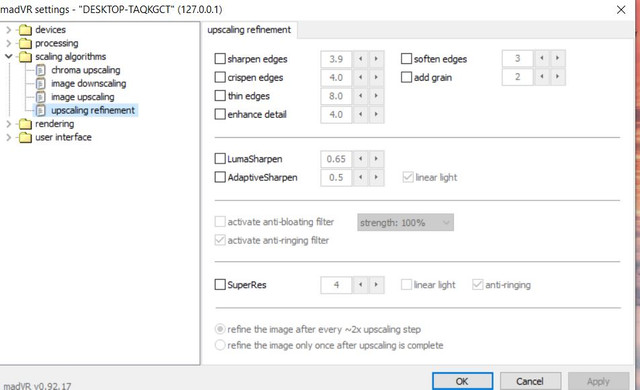The height and width of the screenshot is (390, 640).
Task: Click image upscaling page icon
Action: [x=40, y=97]
